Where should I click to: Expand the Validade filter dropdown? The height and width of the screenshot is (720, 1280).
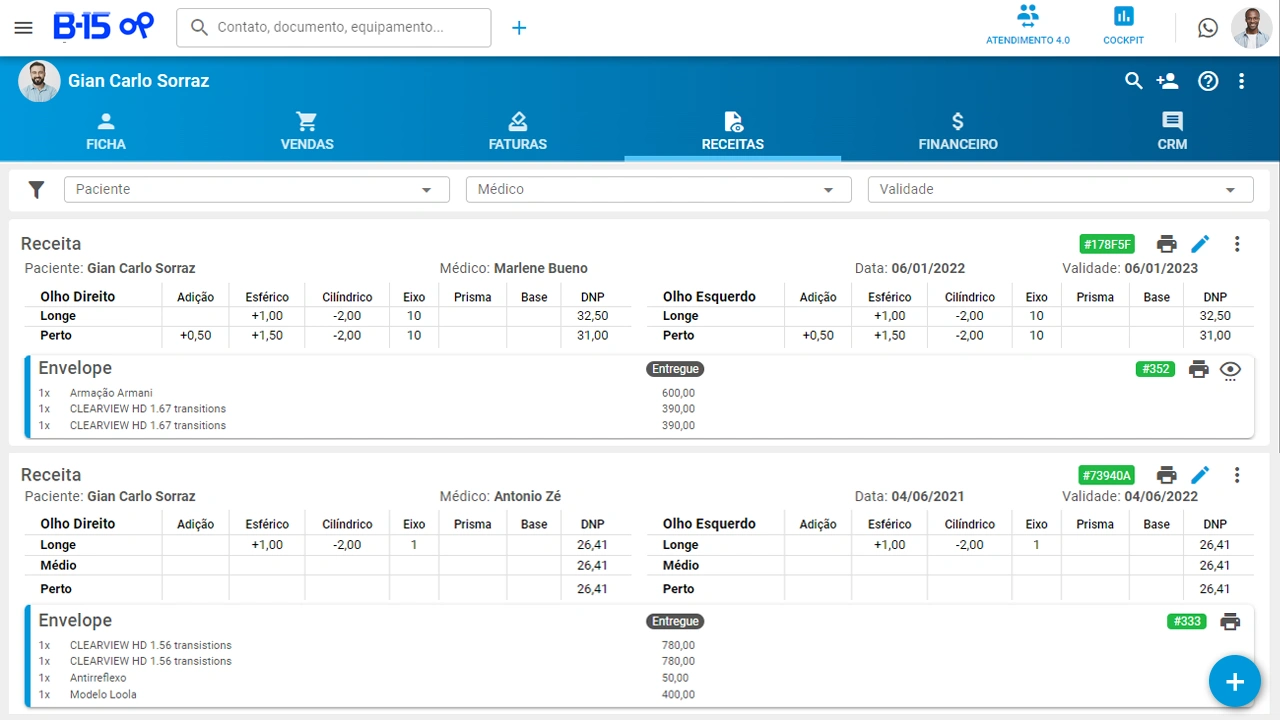click(x=1060, y=189)
